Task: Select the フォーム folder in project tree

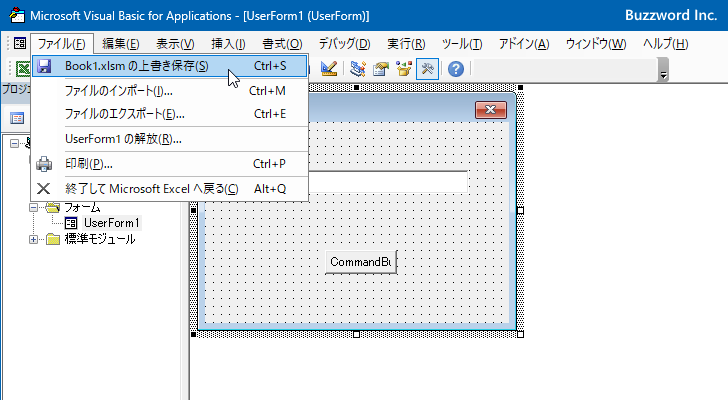Action: coord(82,207)
